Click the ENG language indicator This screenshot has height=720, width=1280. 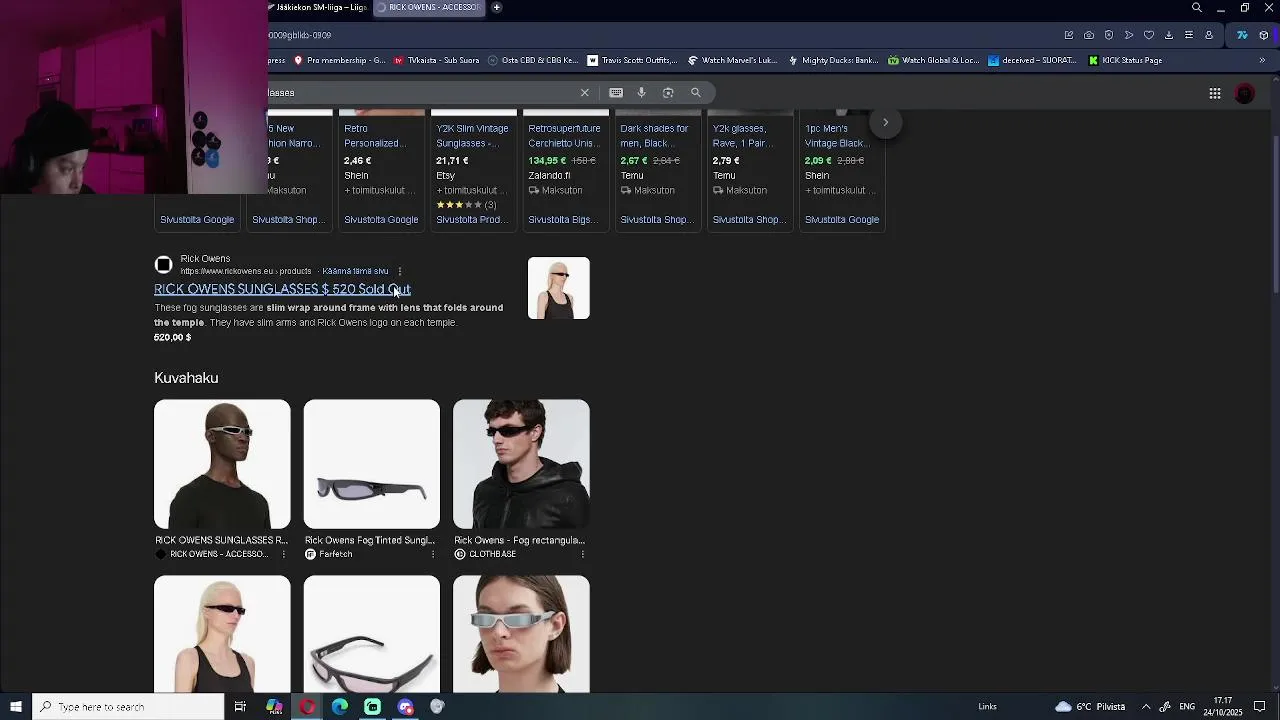pyautogui.click(x=1187, y=707)
